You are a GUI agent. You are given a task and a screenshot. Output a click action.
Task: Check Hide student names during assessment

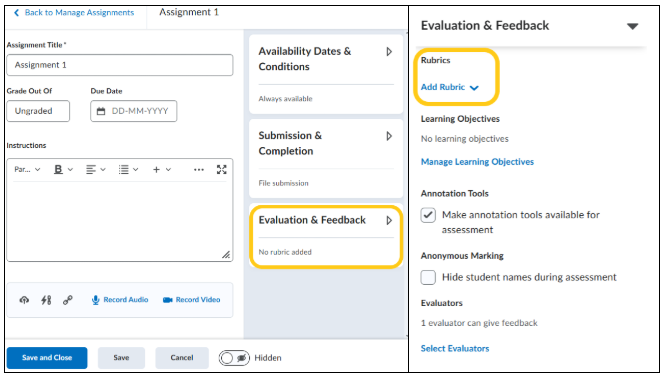(428, 277)
